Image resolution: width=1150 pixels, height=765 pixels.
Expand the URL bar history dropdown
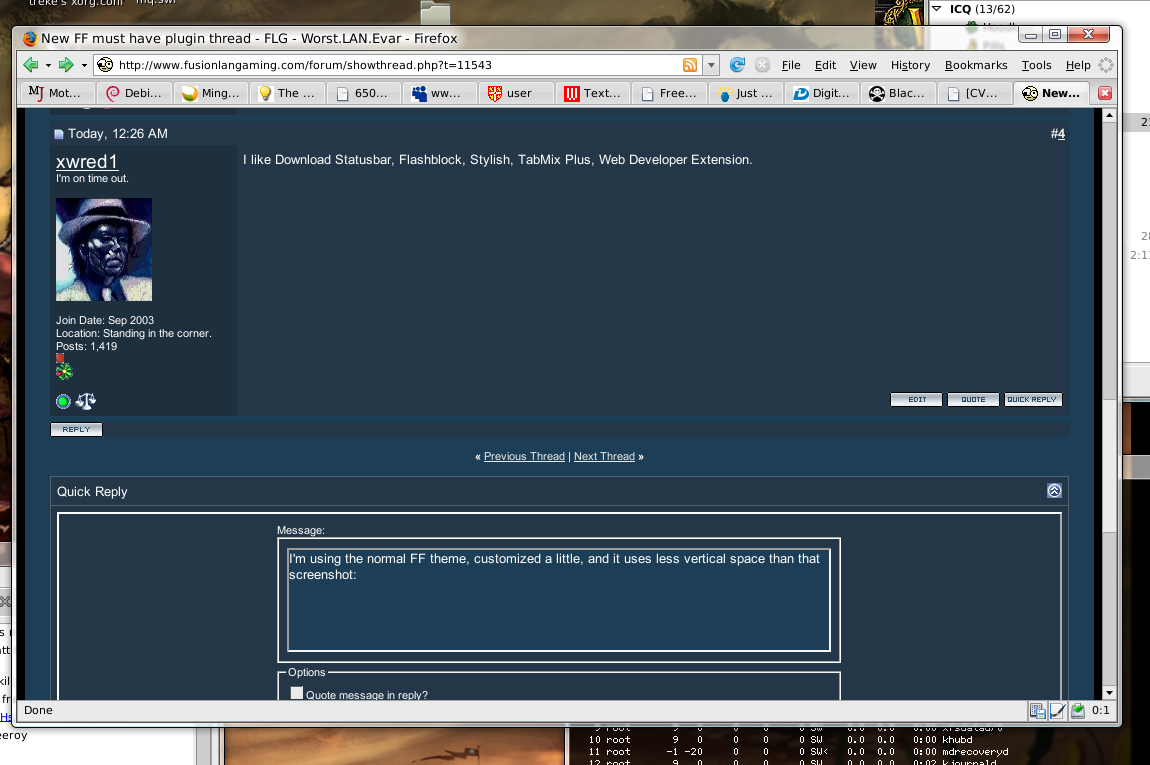click(x=711, y=65)
